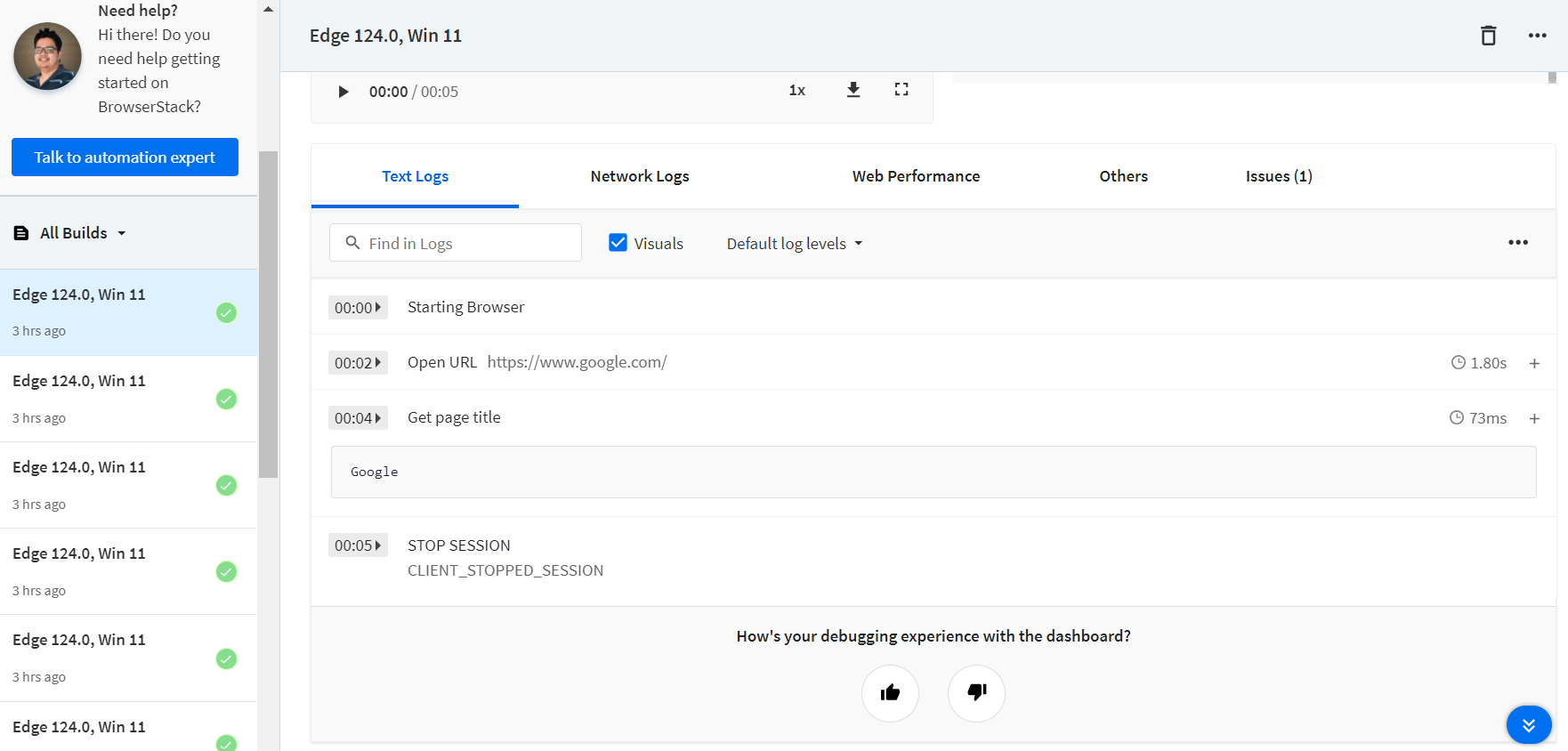Give thumbs down feedback on the dashboard

point(976,693)
